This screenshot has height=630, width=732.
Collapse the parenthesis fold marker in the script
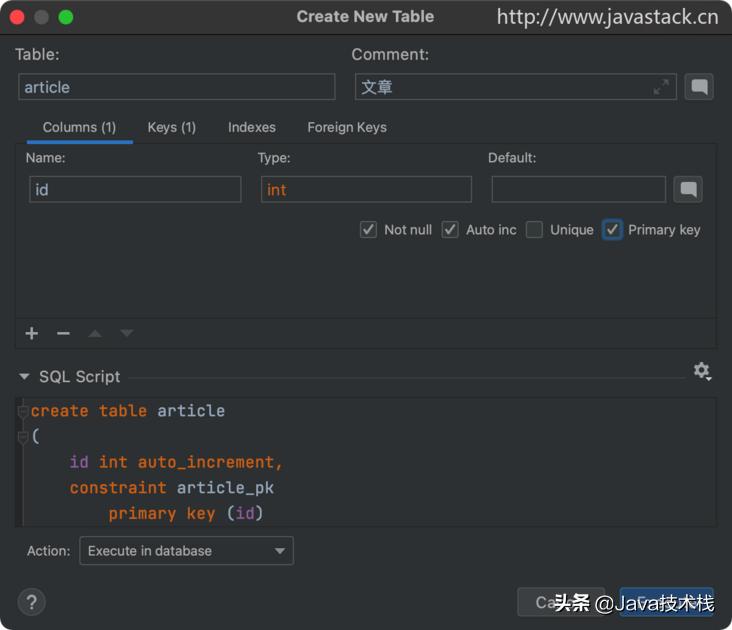point(22,437)
